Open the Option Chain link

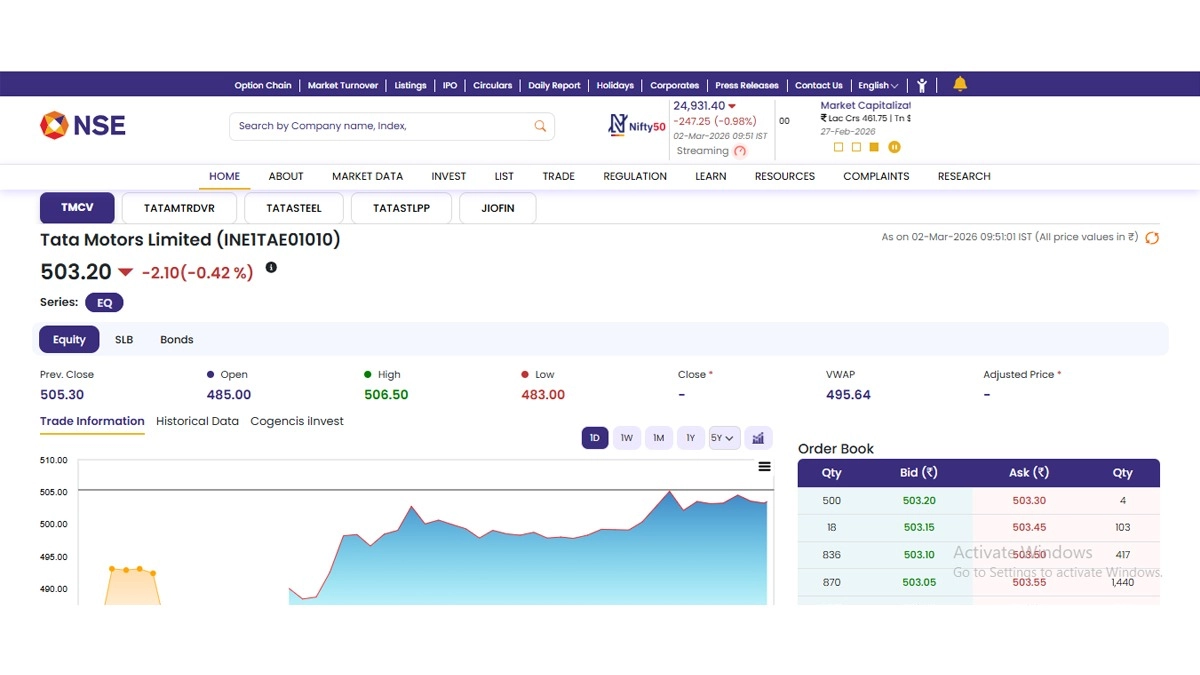[x=263, y=85]
